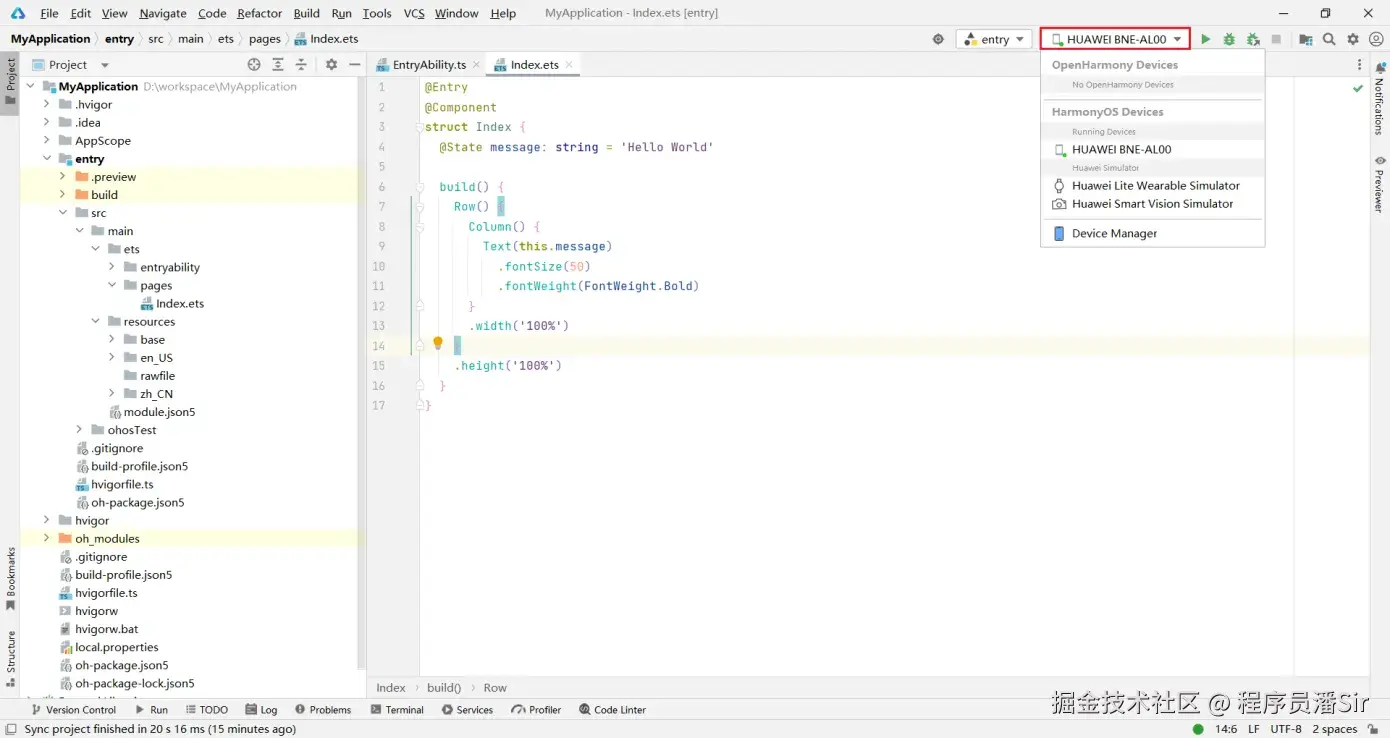
Task: Click Select Opened File locate icon
Action: click(254, 64)
